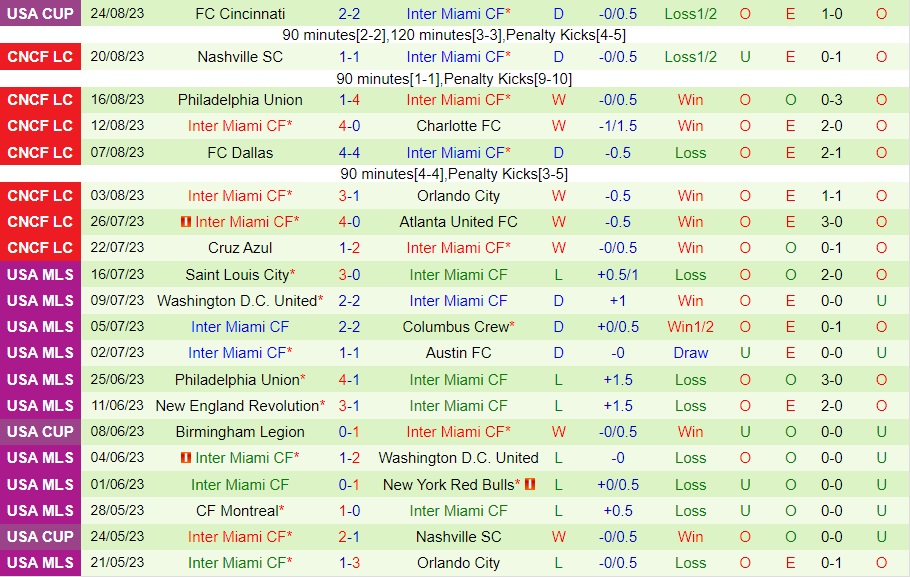Open the 1-4 score of Philadelphia Union match
Viewport: 910px width, 577px height.
click(349, 100)
